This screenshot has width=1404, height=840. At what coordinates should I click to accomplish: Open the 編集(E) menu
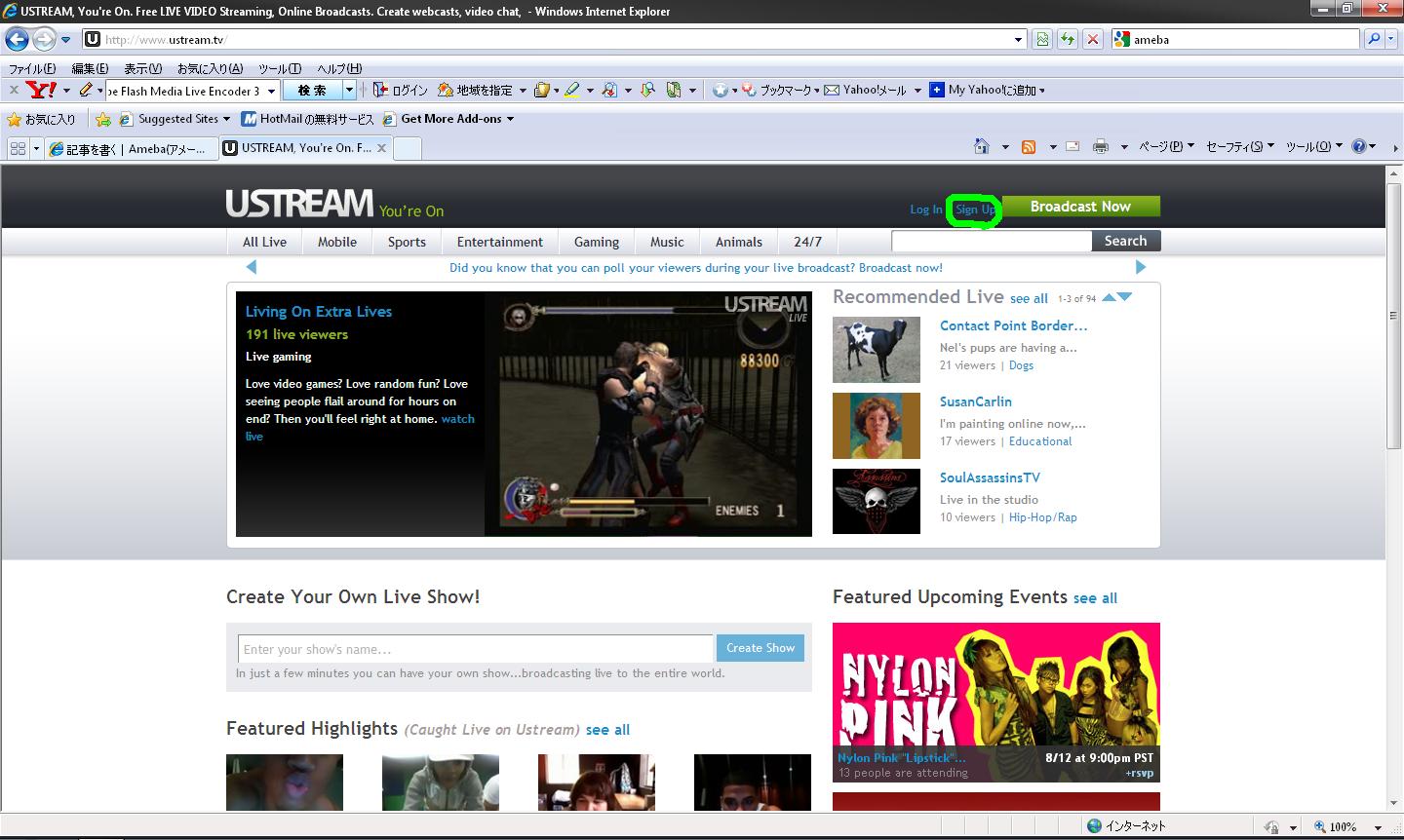pyautogui.click(x=90, y=68)
